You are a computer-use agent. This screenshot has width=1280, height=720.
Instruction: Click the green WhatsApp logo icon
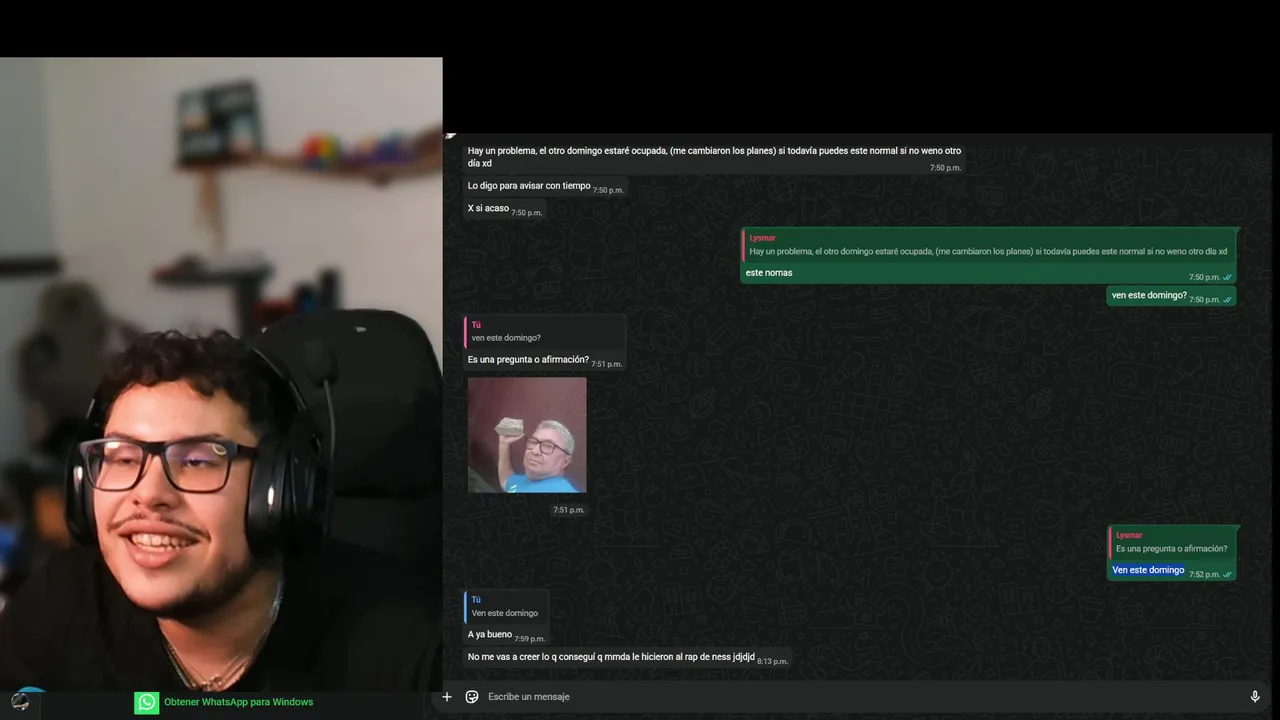[147, 702]
